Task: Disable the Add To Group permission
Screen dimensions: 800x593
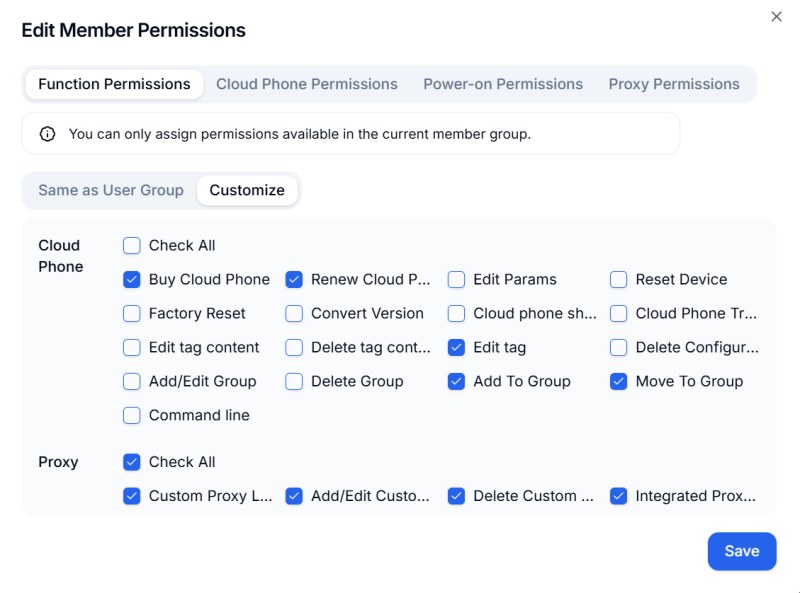Action: (456, 381)
